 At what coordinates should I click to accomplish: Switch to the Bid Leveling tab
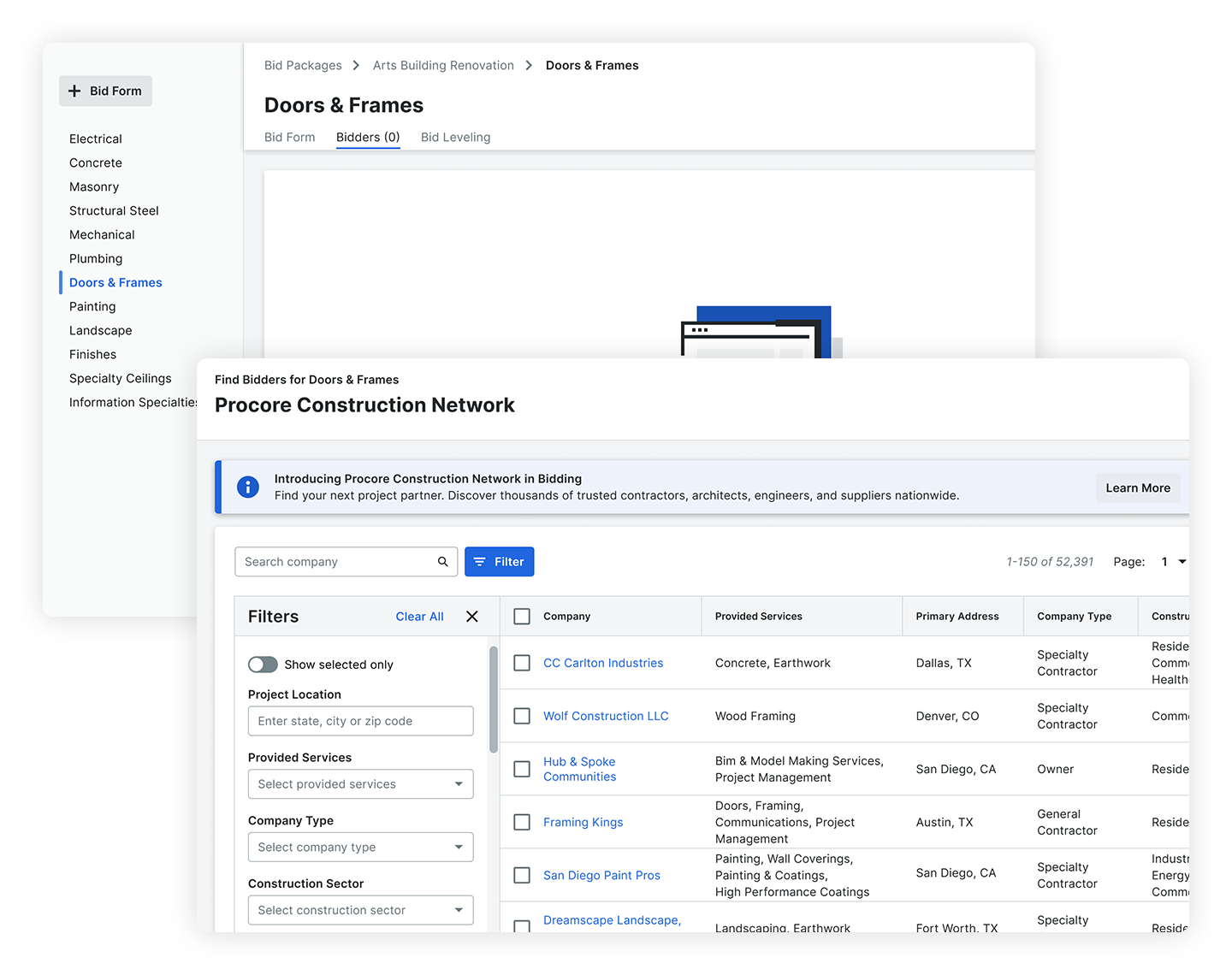coord(455,137)
